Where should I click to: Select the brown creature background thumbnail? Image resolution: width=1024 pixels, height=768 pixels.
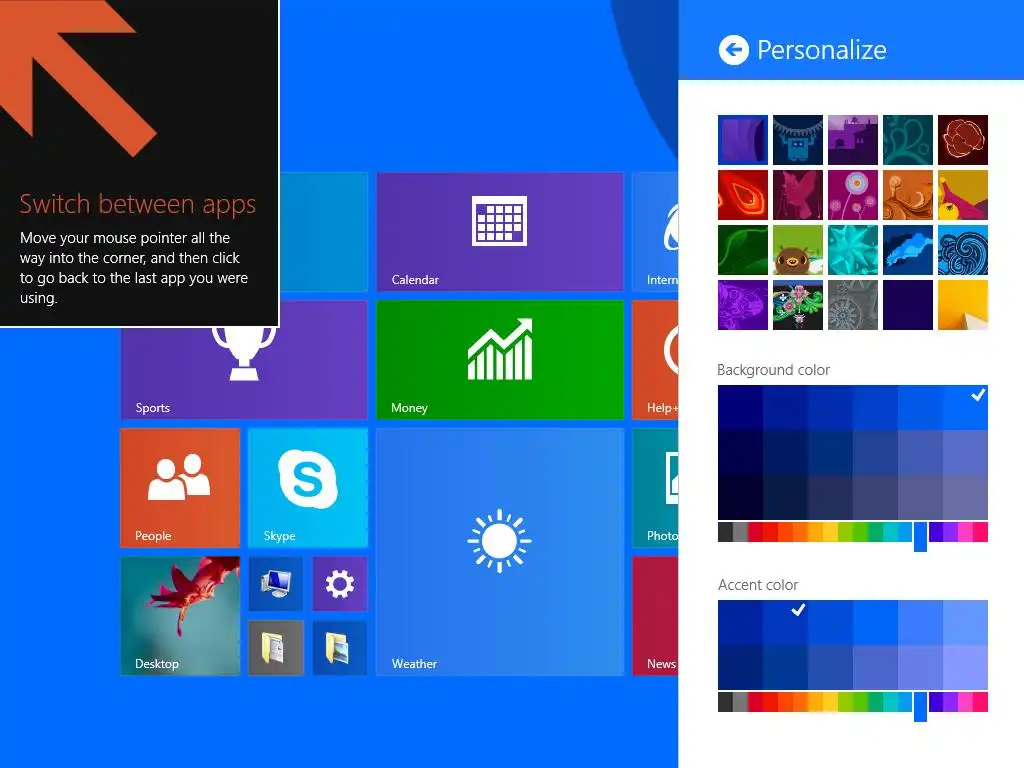tap(798, 249)
